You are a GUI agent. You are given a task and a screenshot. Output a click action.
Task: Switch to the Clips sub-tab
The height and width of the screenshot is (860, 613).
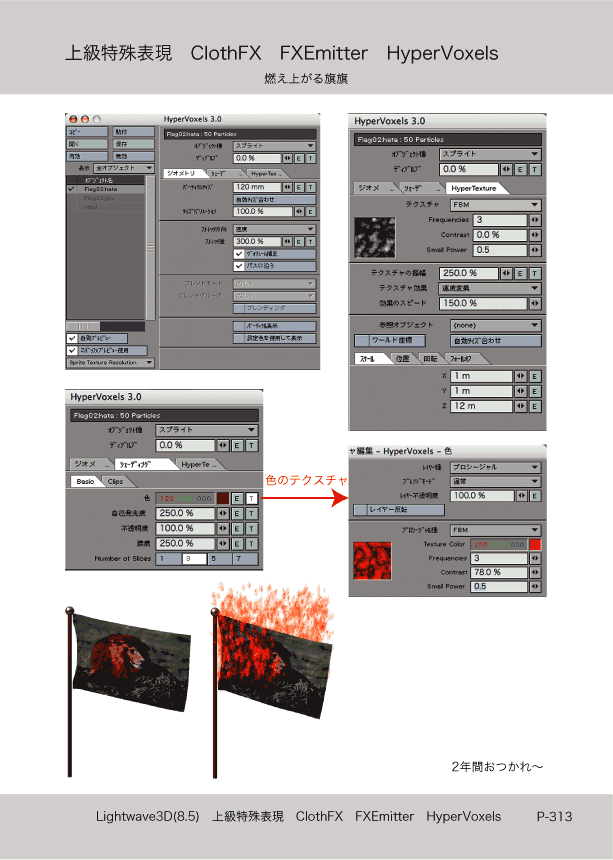(x=116, y=482)
